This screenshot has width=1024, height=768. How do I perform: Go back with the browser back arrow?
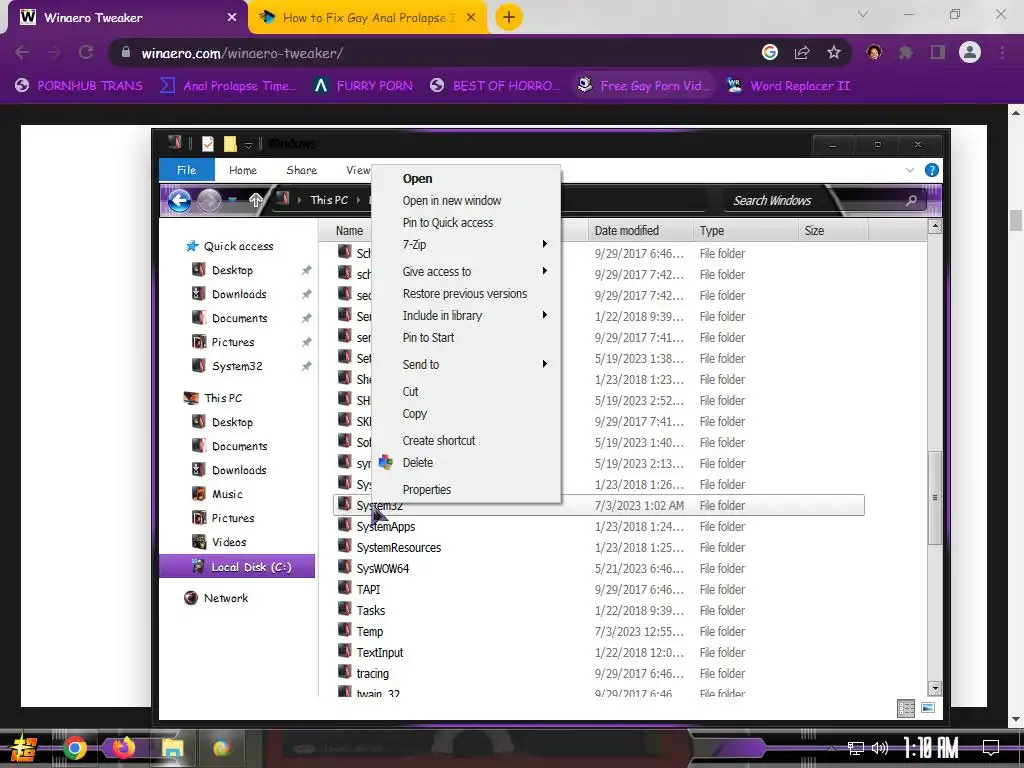point(22,52)
